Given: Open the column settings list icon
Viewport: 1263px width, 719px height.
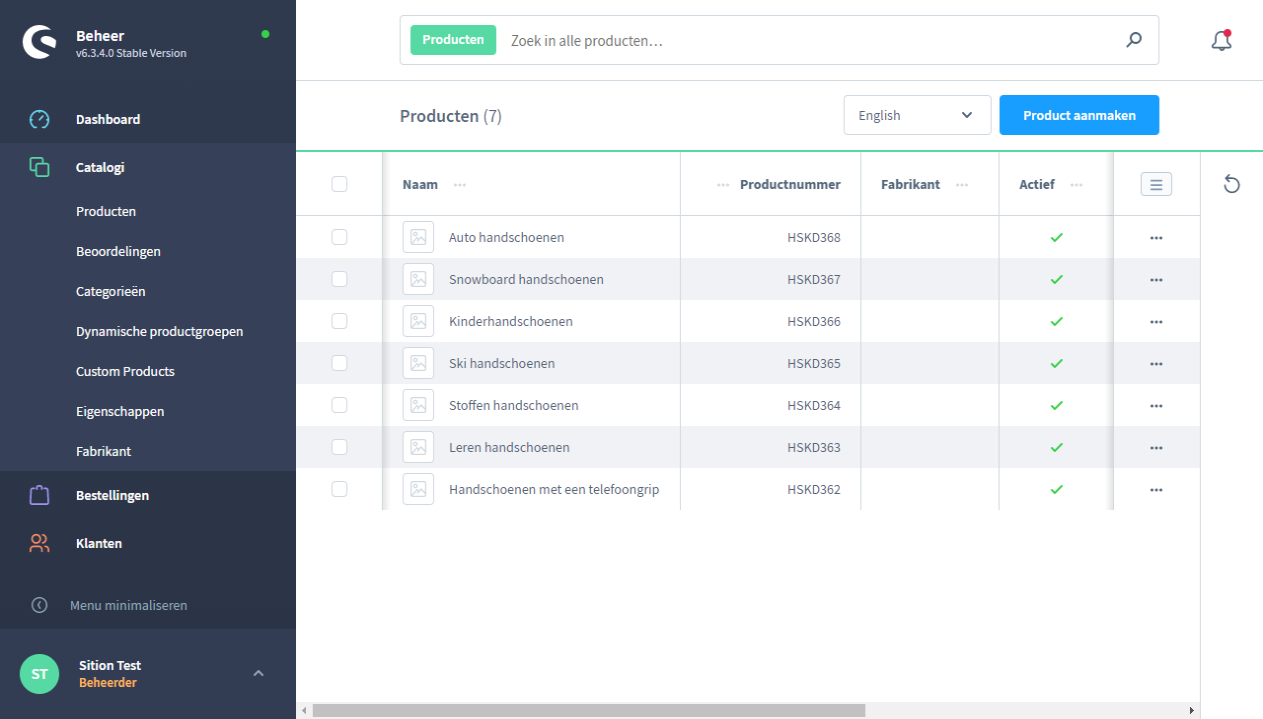Looking at the screenshot, I should (x=1156, y=184).
